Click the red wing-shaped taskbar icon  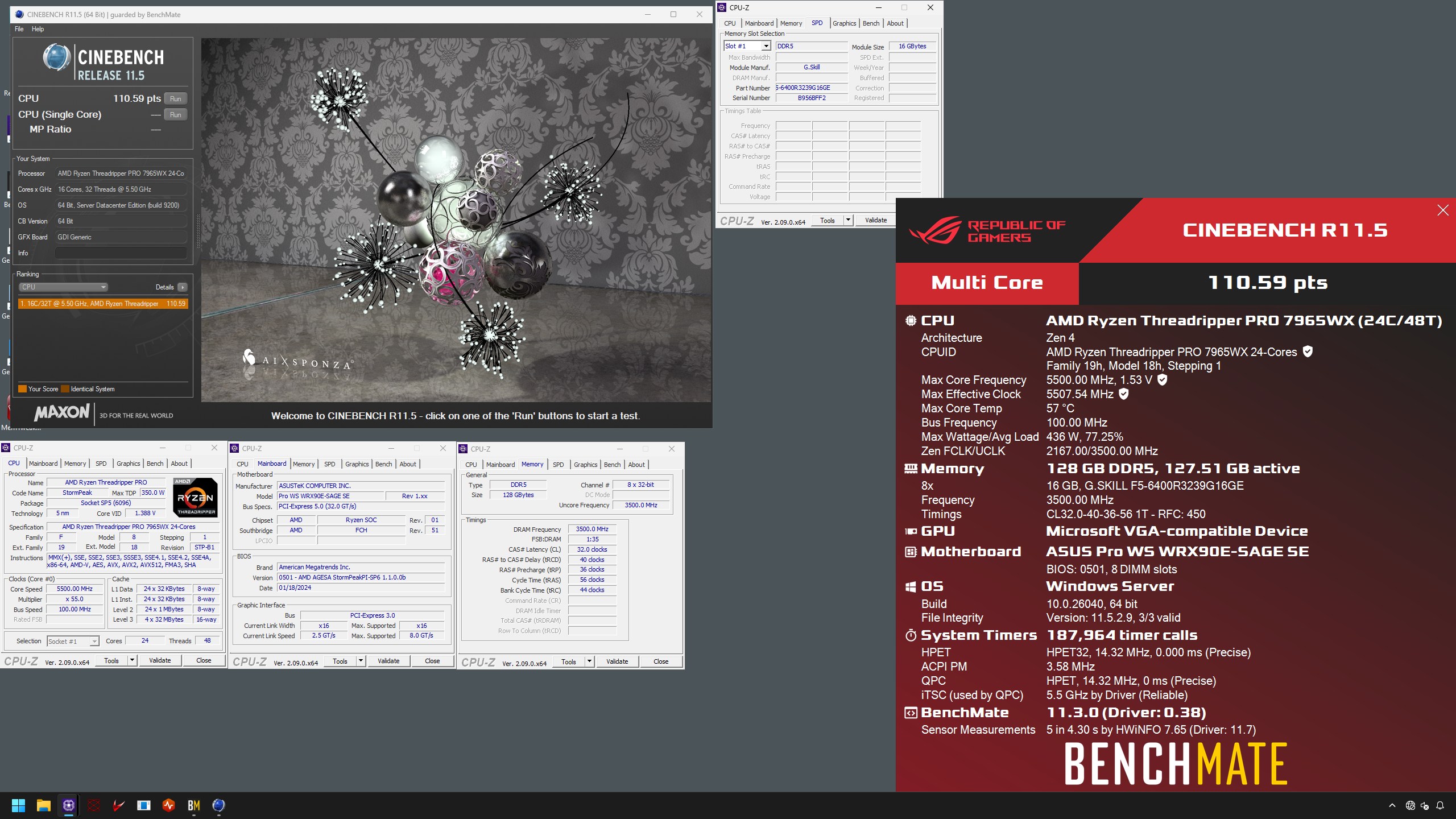click(x=119, y=805)
